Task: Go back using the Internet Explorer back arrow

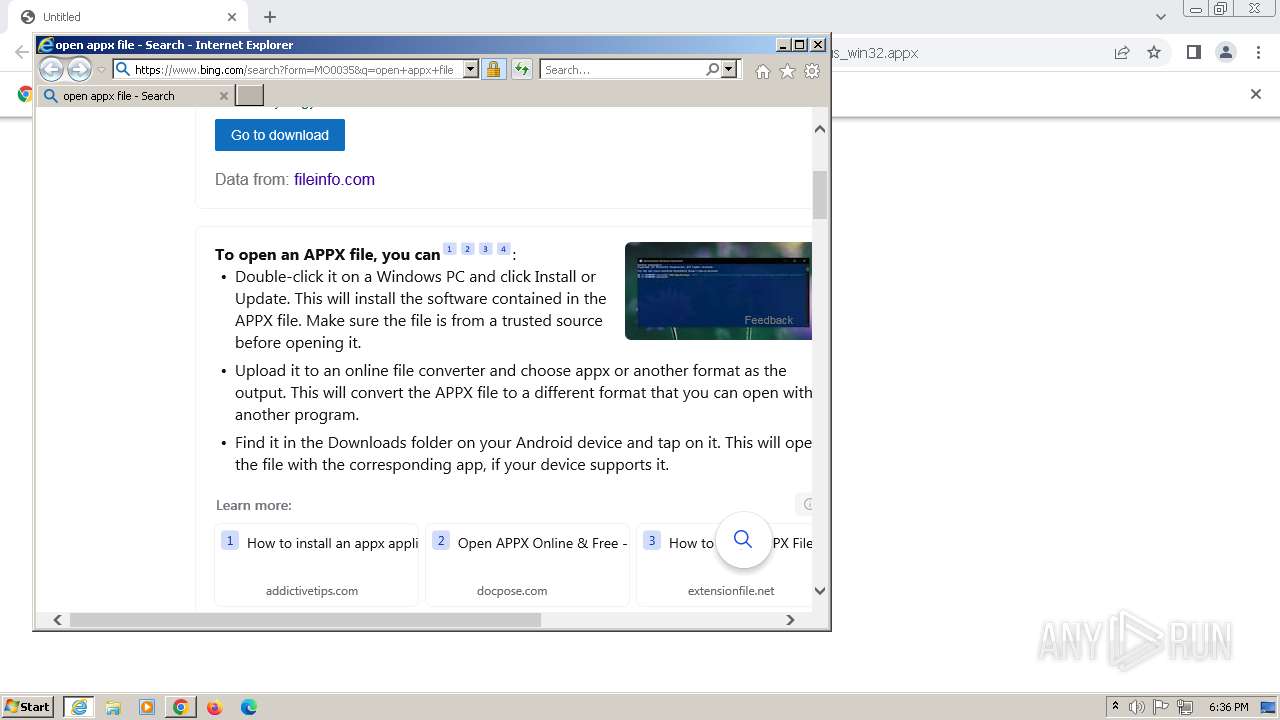Action: pyautogui.click(x=51, y=69)
